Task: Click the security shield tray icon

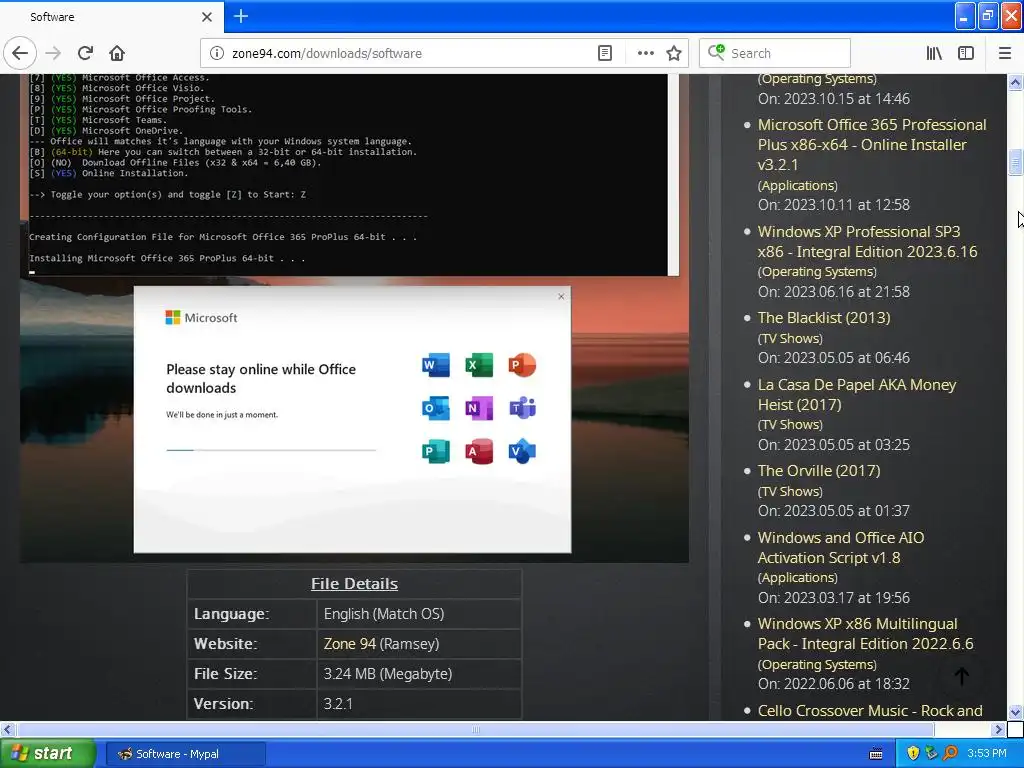Action: [x=913, y=754]
